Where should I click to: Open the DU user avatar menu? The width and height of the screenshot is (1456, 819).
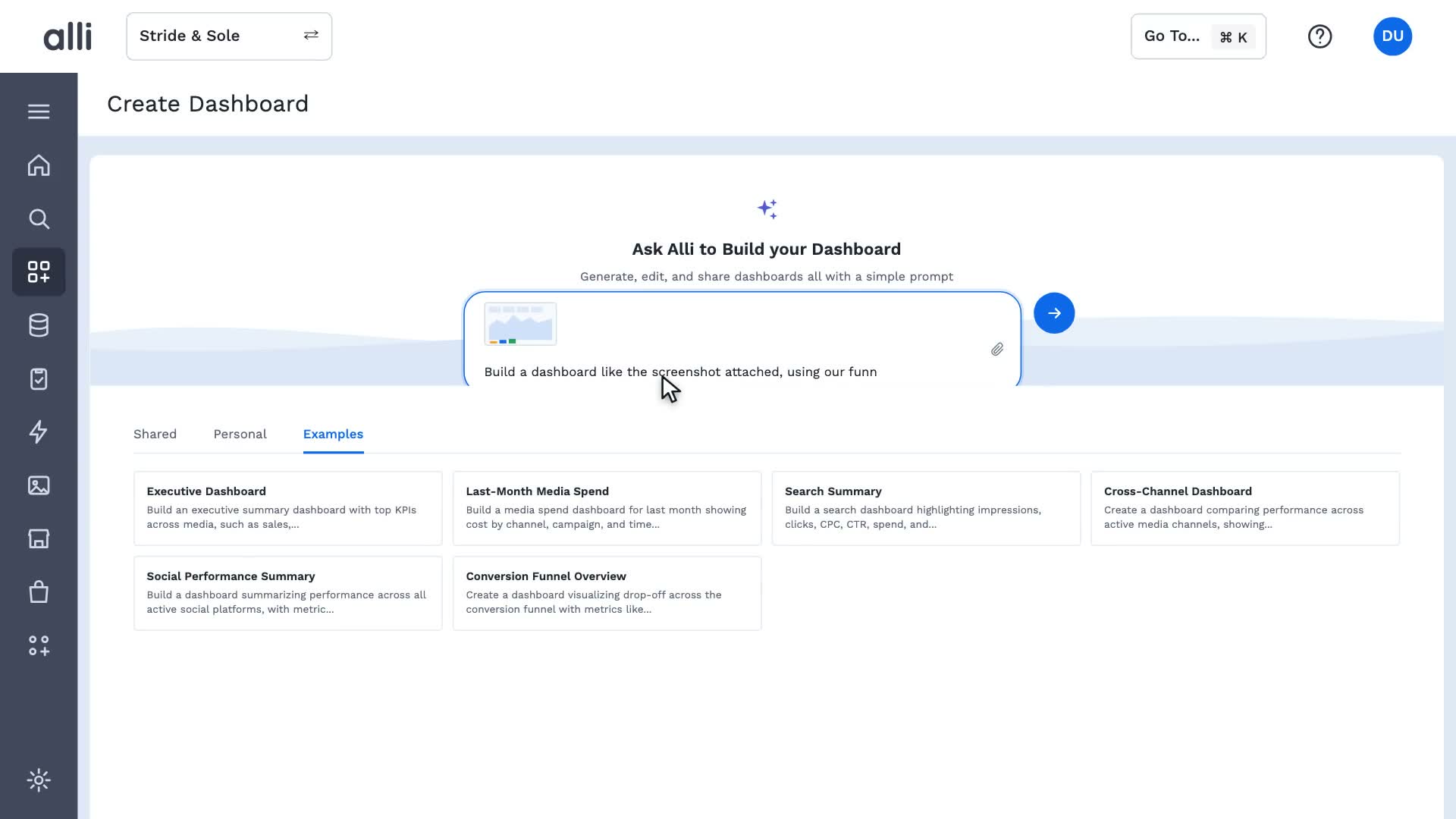click(1392, 36)
